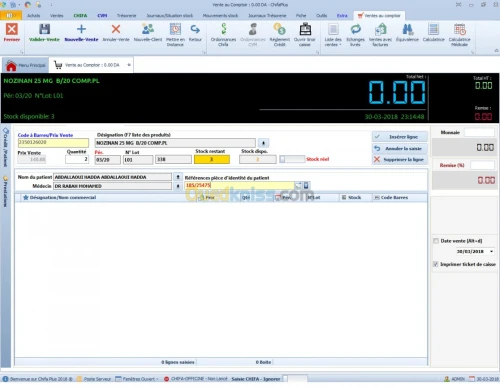Click the Crédit/Patient side panel icon

tap(6, 131)
